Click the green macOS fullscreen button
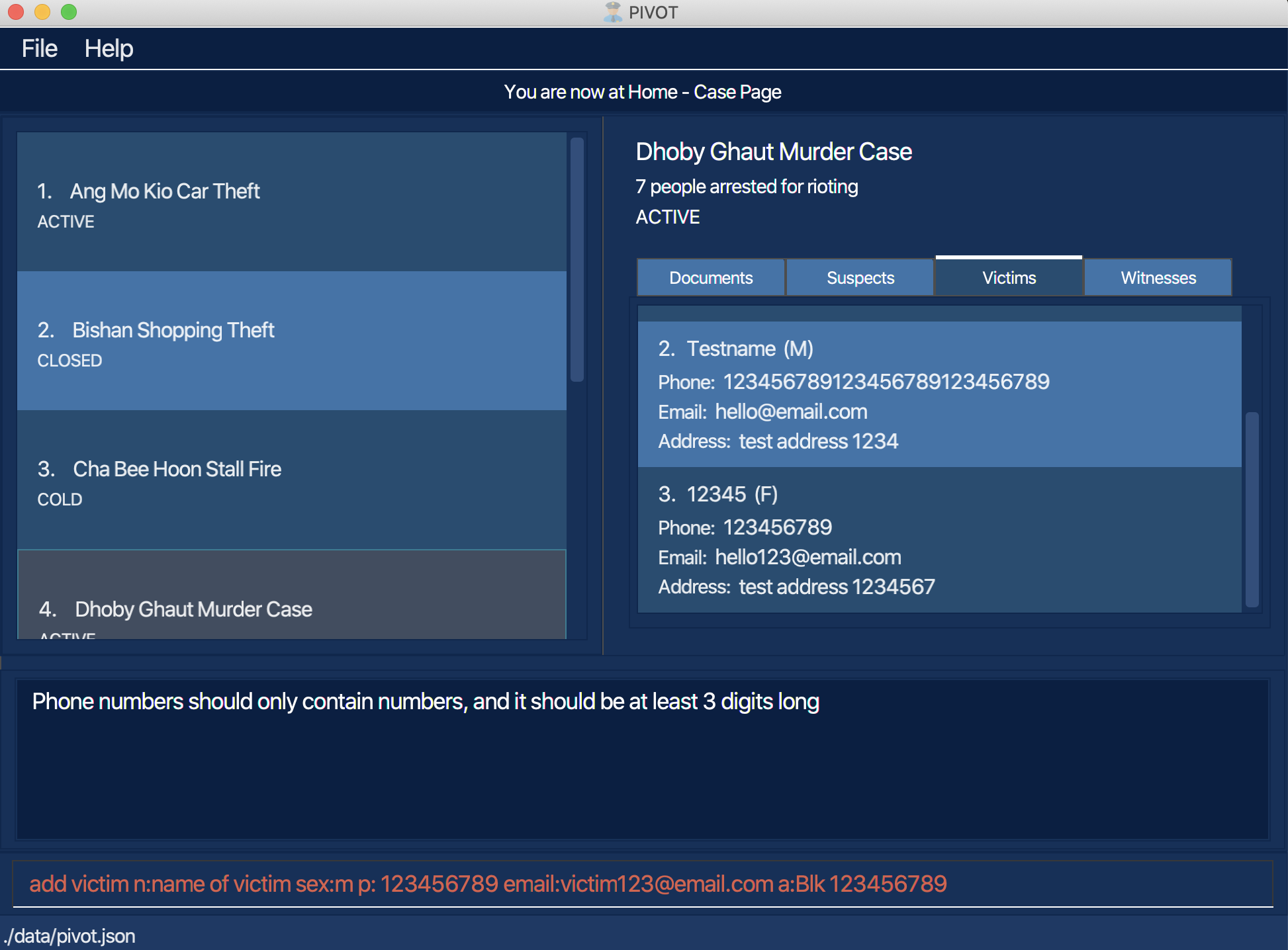This screenshot has height=950, width=1288. 69,12
